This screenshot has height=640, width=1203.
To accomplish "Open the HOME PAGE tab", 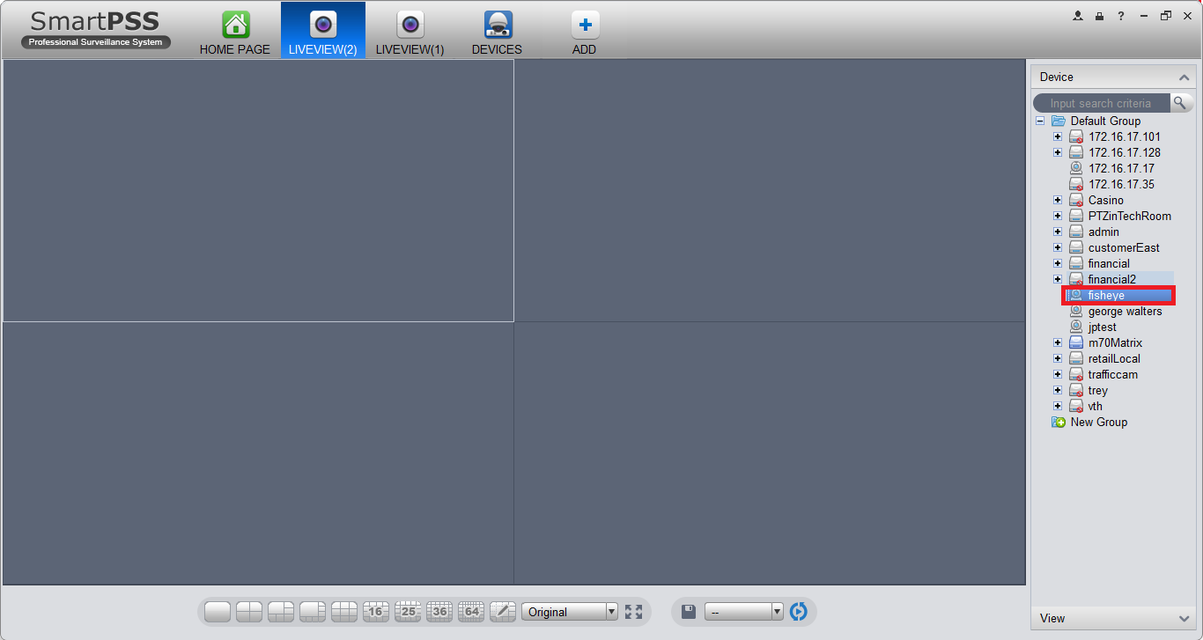I will (x=235, y=32).
